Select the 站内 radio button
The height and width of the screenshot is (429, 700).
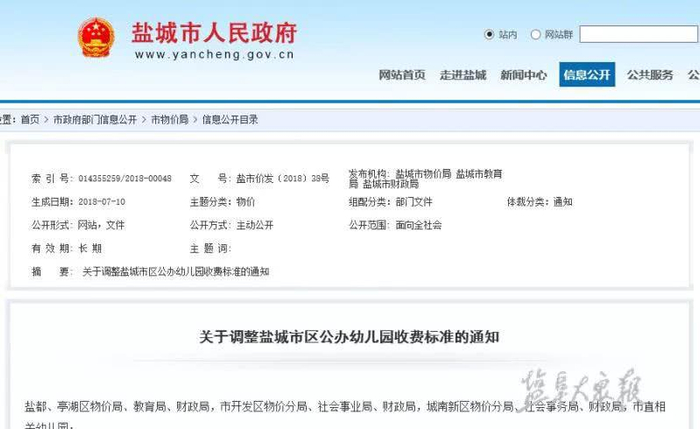pos(489,34)
